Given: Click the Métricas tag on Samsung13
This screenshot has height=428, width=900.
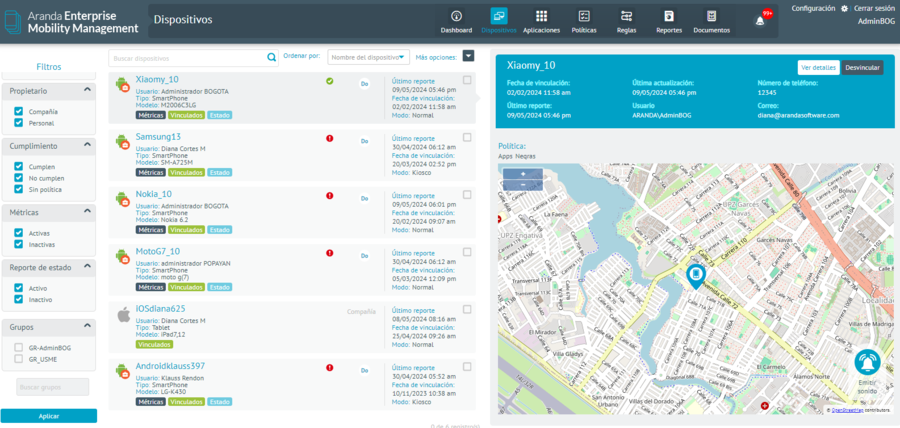Looking at the screenshot, I should (151, 172).
